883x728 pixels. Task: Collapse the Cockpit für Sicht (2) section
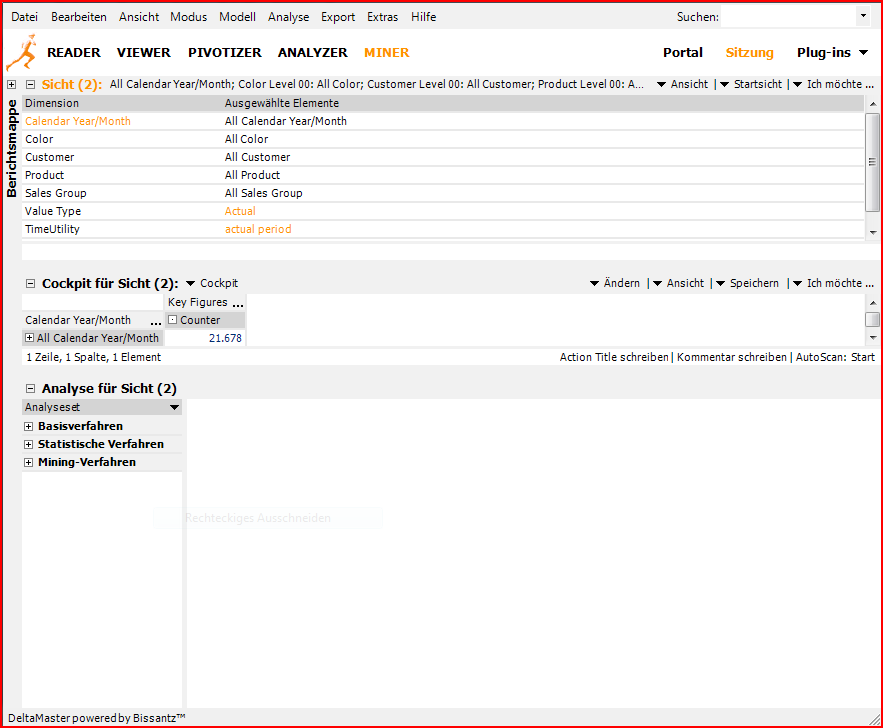coord(31,283)
